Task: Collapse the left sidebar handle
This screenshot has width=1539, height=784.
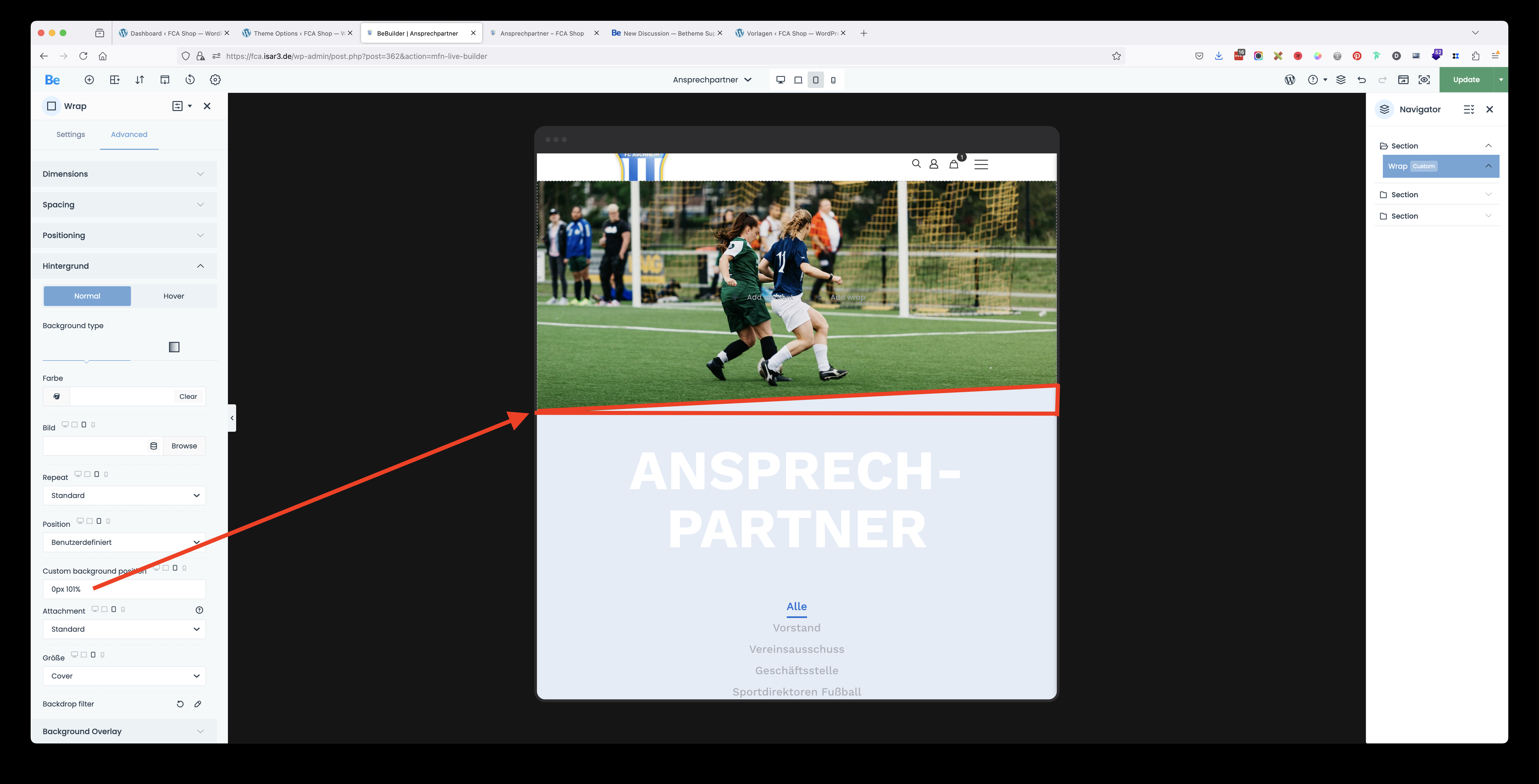Action: coord(232,418)
